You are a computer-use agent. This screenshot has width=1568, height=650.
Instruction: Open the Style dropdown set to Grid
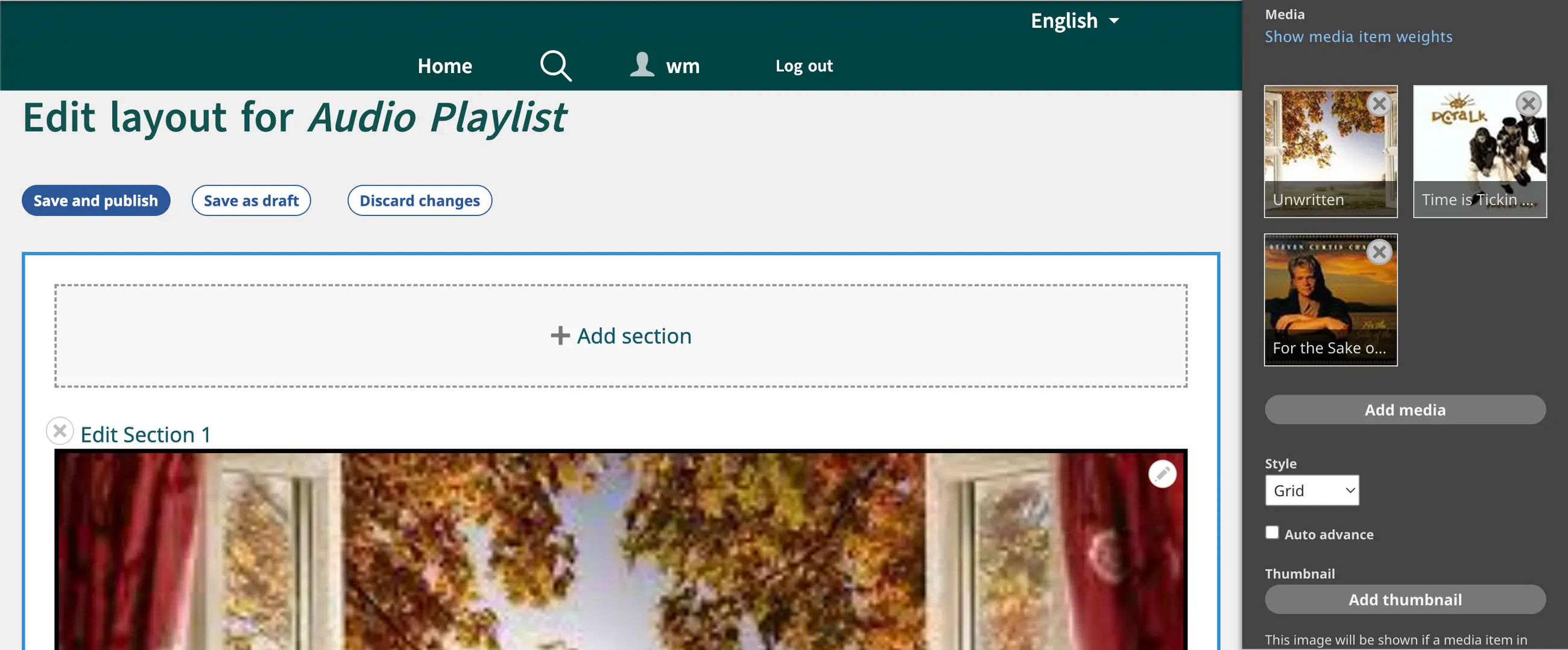pyautogui.click(x=1312, y=491)
